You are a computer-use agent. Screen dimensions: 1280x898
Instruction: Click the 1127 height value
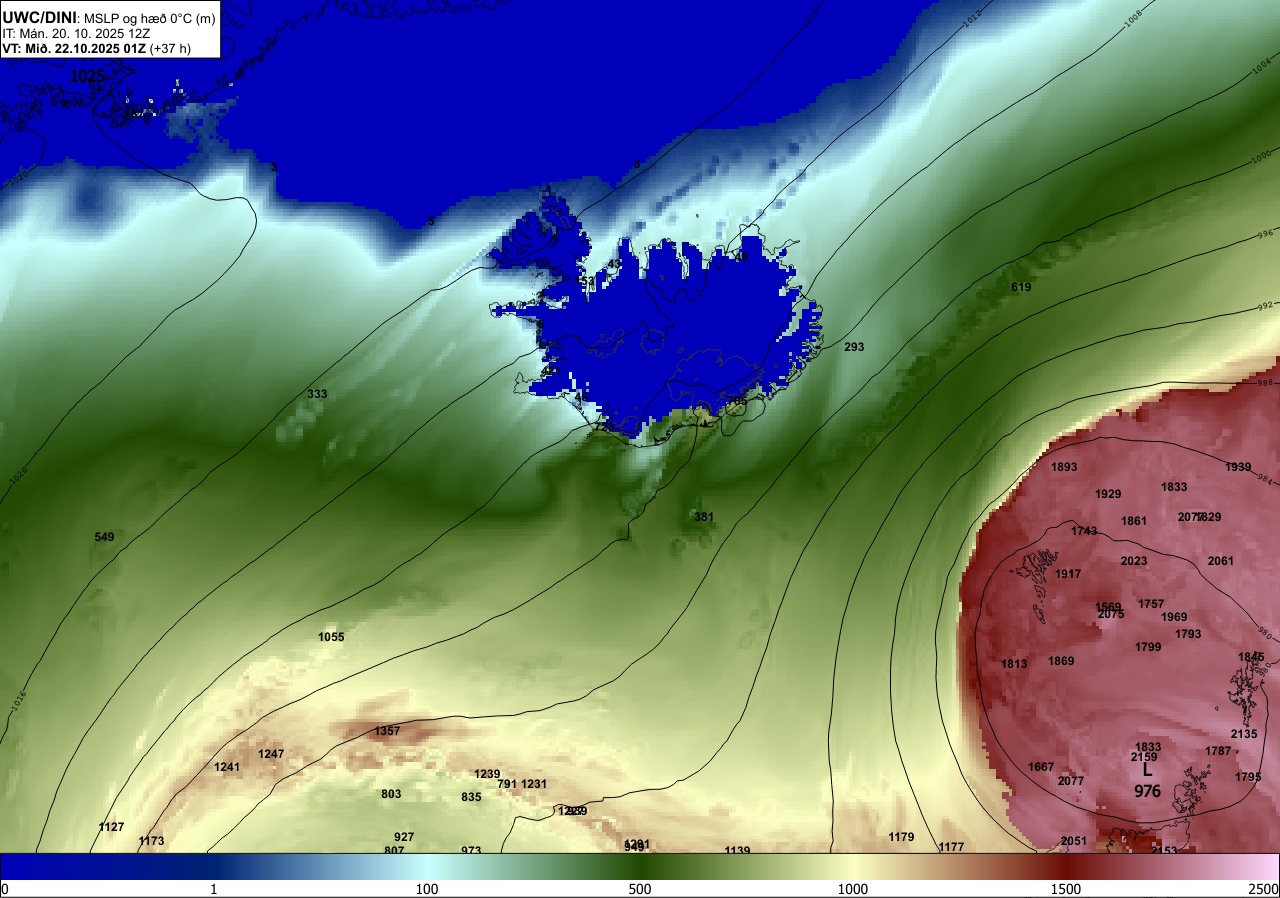(111, 827)
